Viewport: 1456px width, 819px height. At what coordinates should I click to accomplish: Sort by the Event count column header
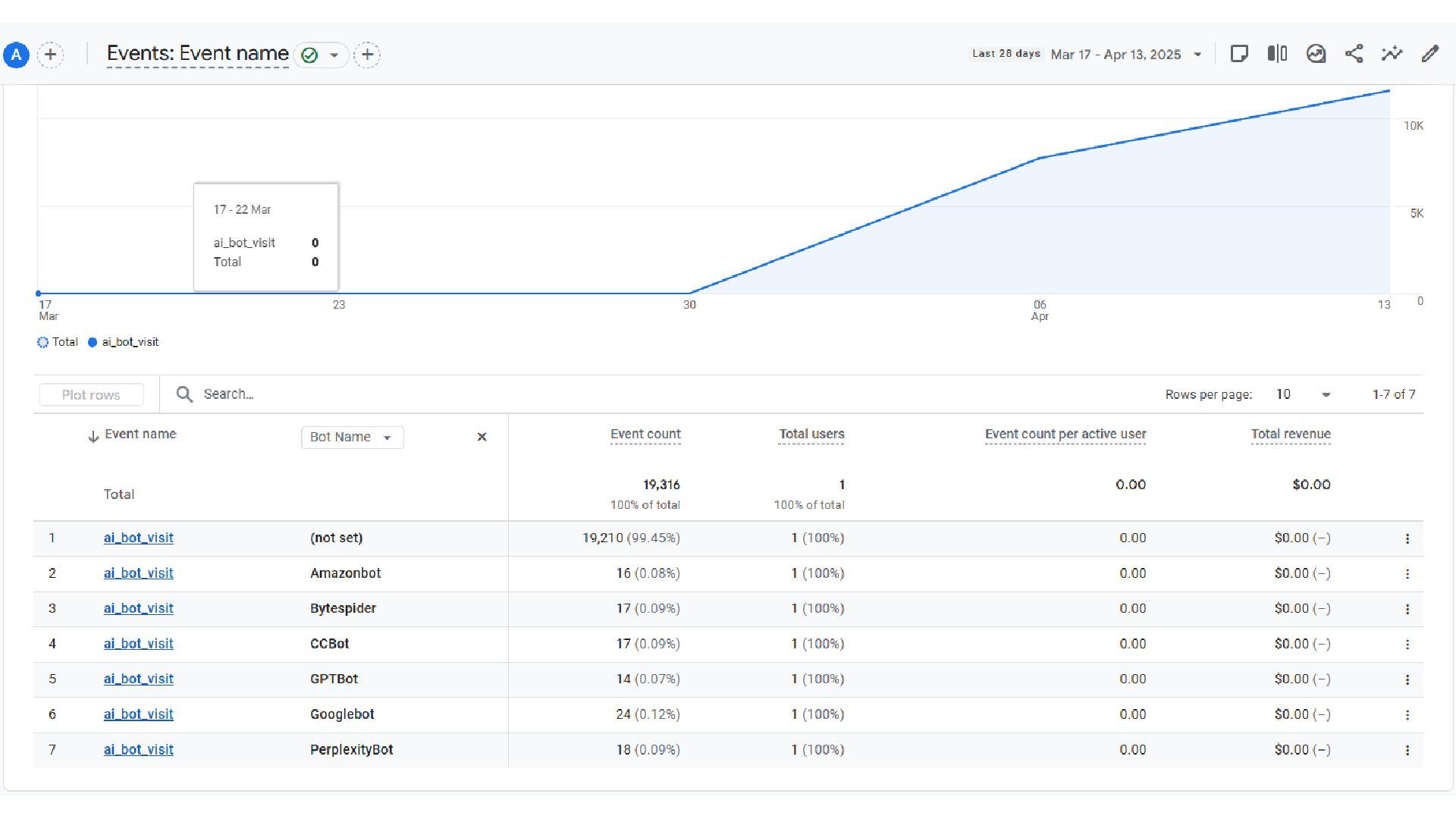[645, 435]
